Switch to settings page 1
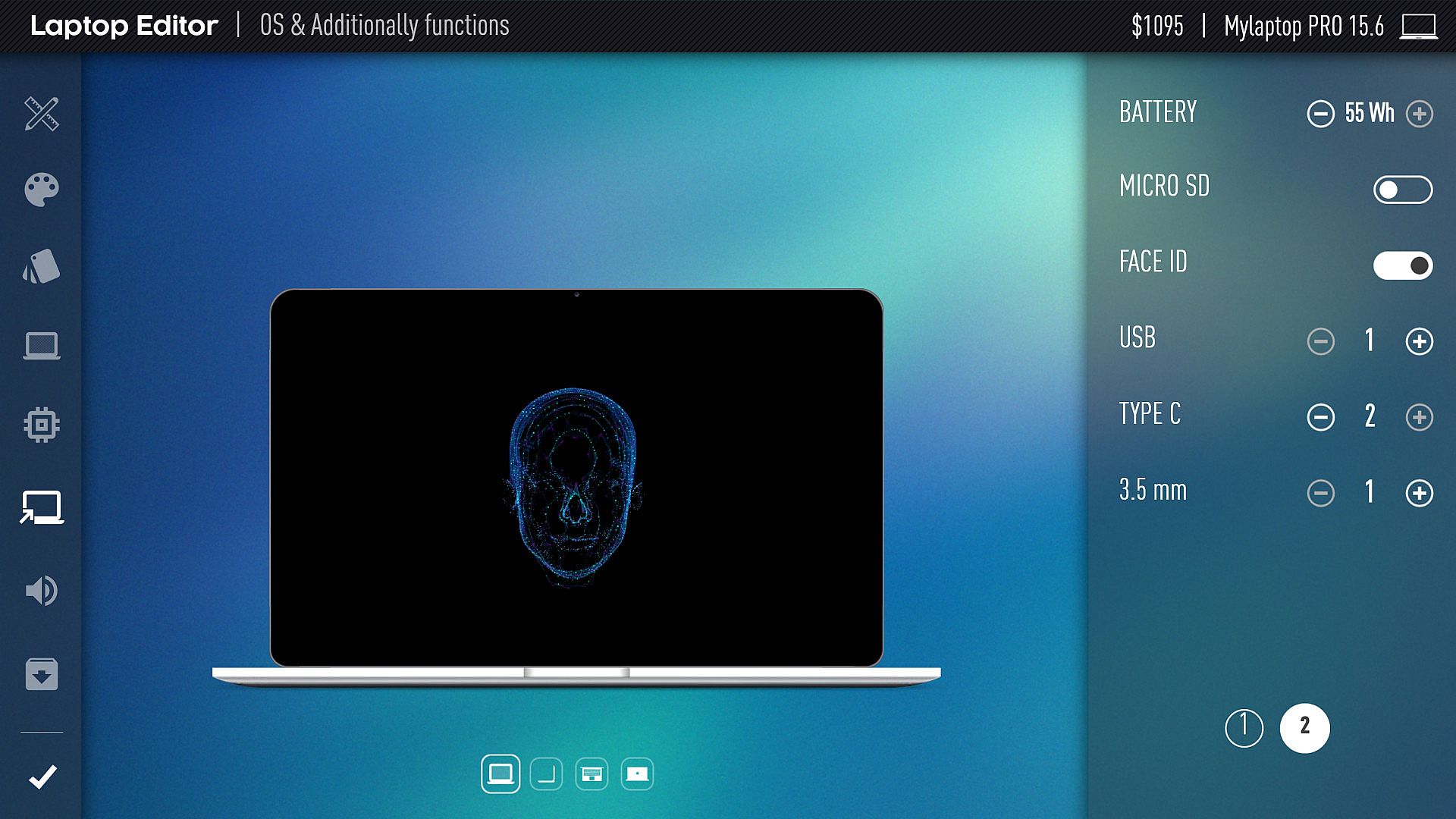 [1244, 728]
